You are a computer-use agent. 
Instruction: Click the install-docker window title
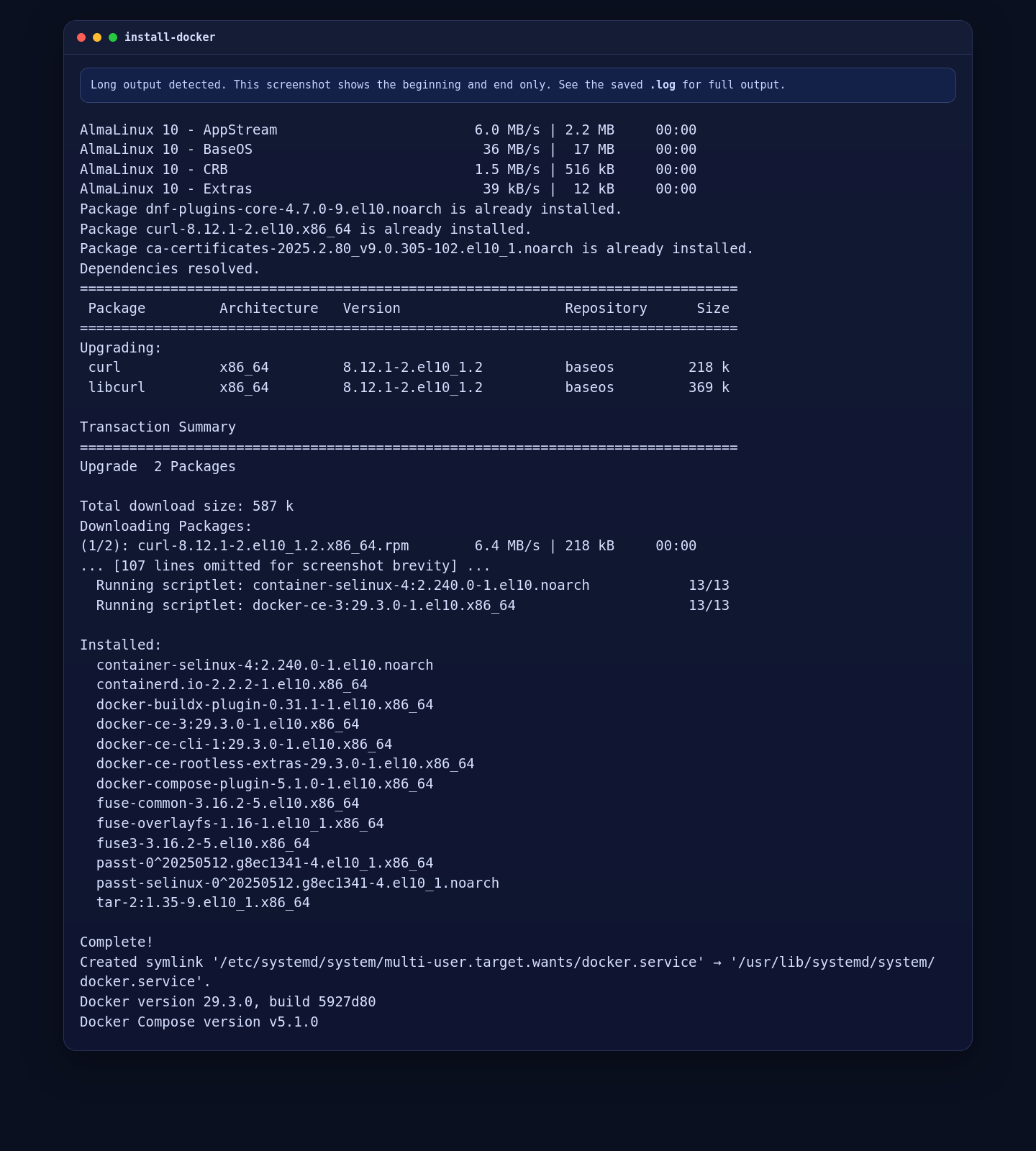click(170, 37)
